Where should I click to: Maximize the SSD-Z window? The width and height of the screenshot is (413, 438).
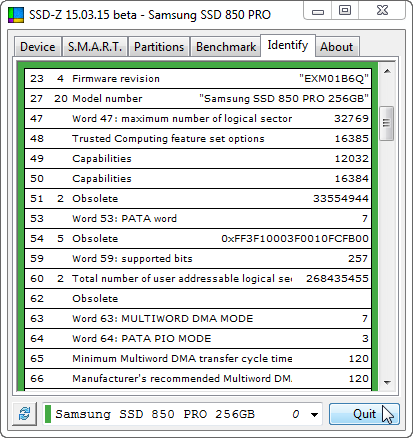pos(345,11)
